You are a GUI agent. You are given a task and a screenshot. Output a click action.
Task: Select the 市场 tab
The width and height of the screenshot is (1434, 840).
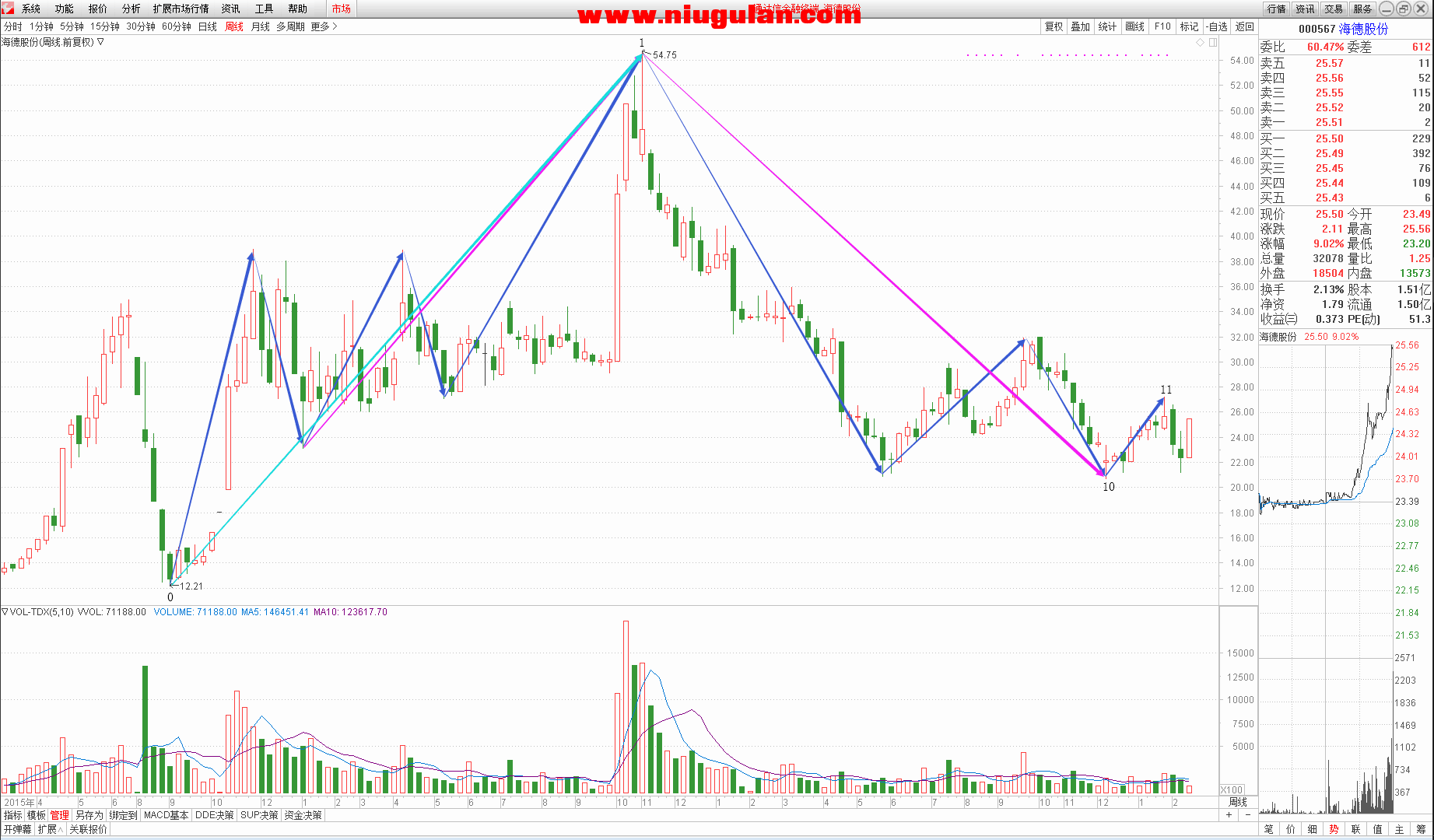click(341, 9)
